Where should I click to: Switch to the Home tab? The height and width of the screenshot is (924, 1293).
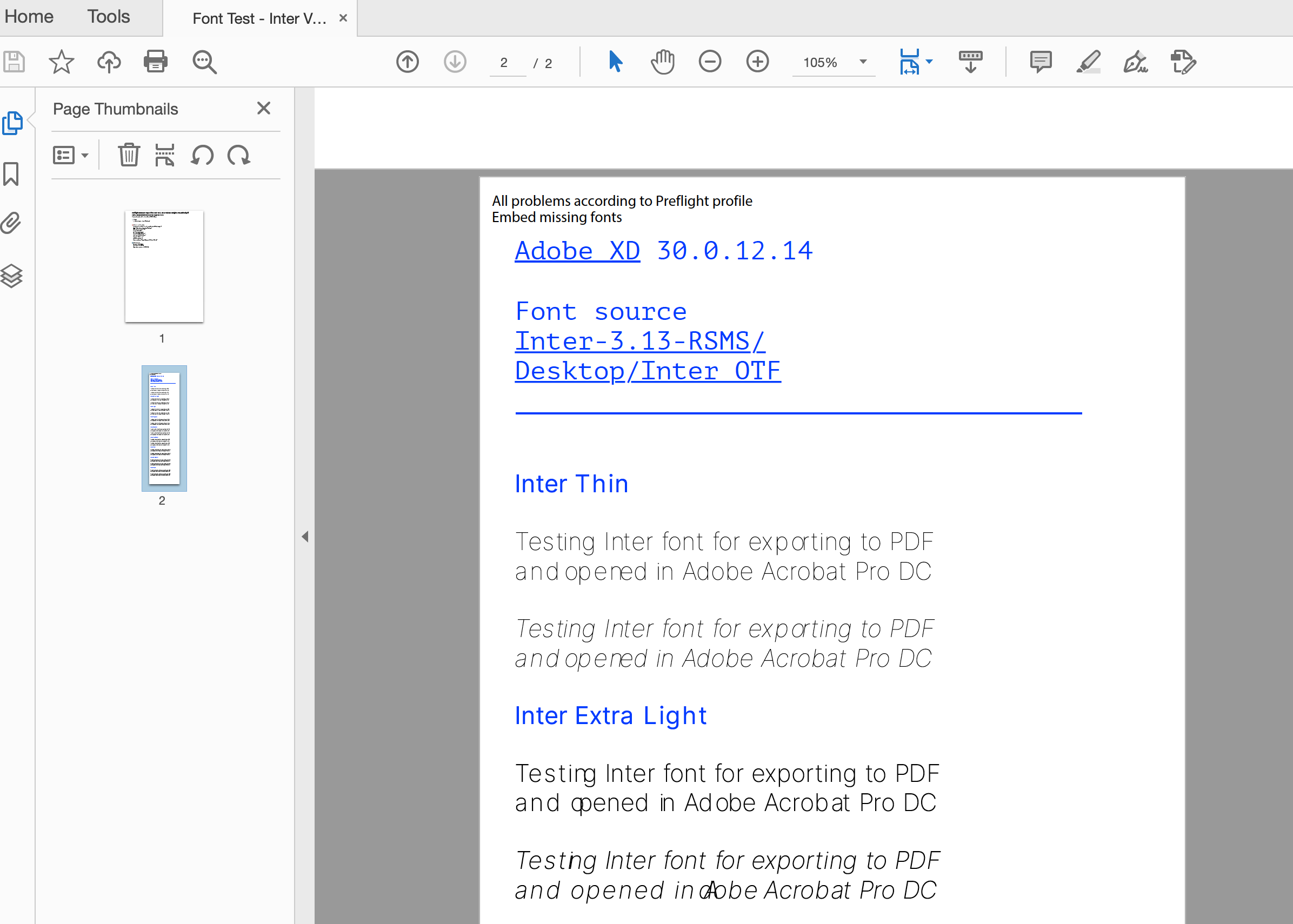tap(29, 17)
